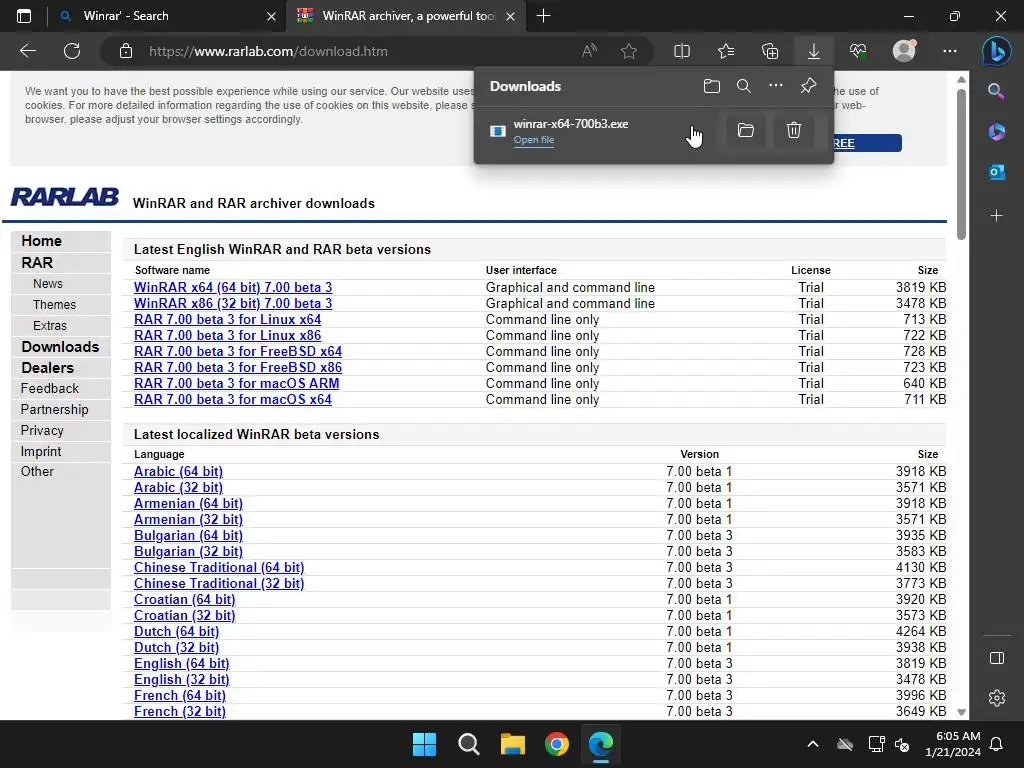The image size is (1024, 768).
Task: Open File Explorer from taskbar
Action: click(x=513, y=744)
